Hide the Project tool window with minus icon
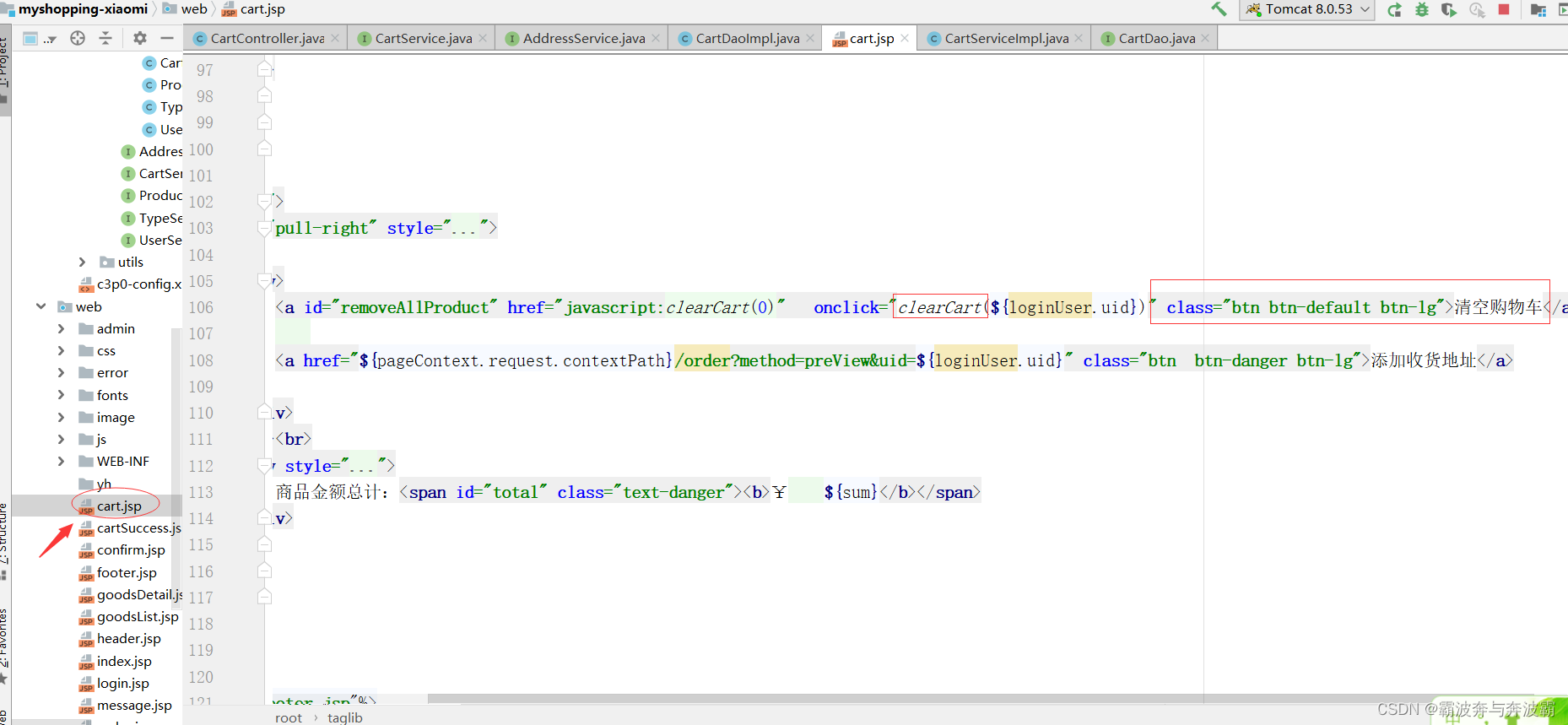 167,38
